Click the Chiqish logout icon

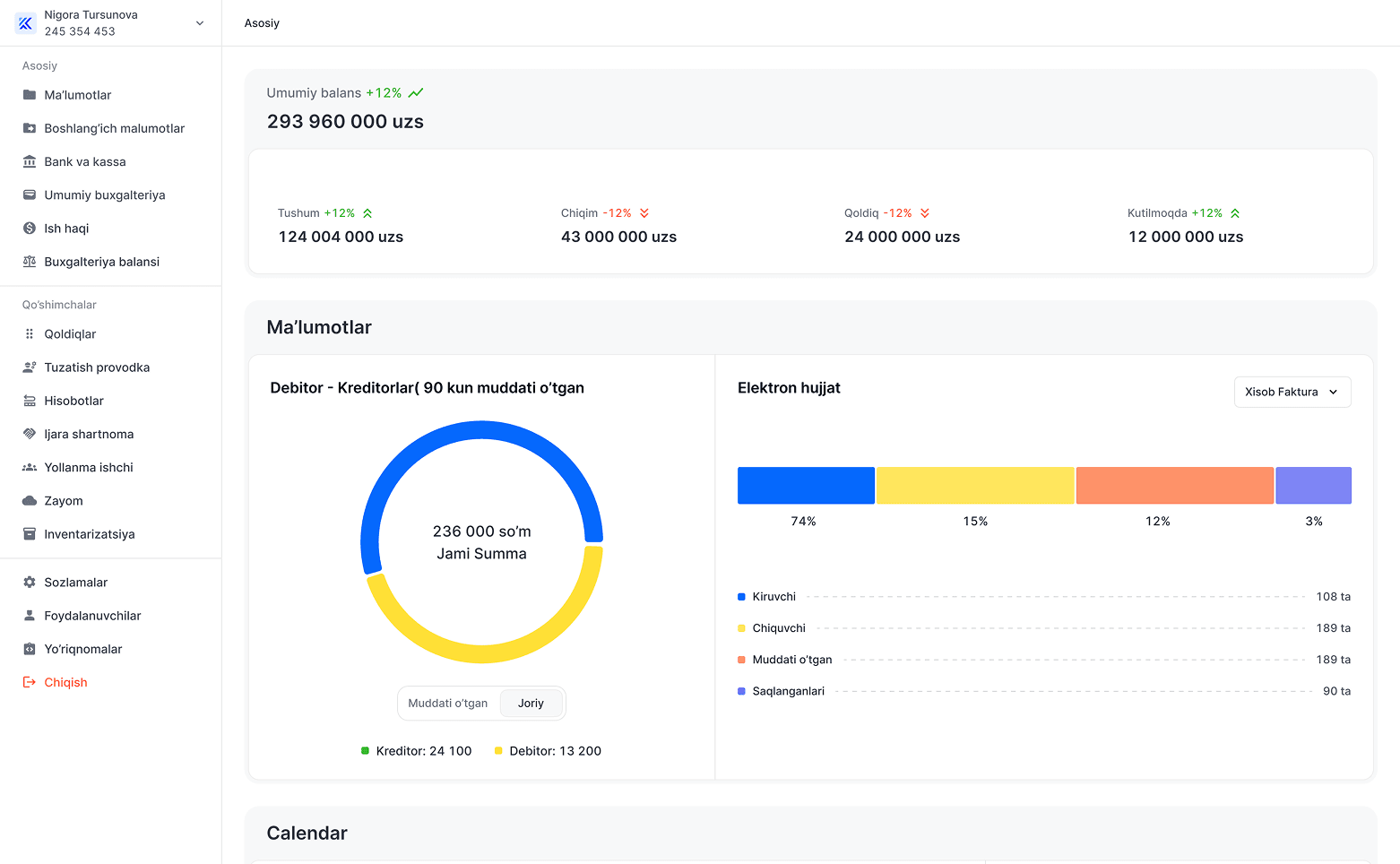tap(30, 683)
